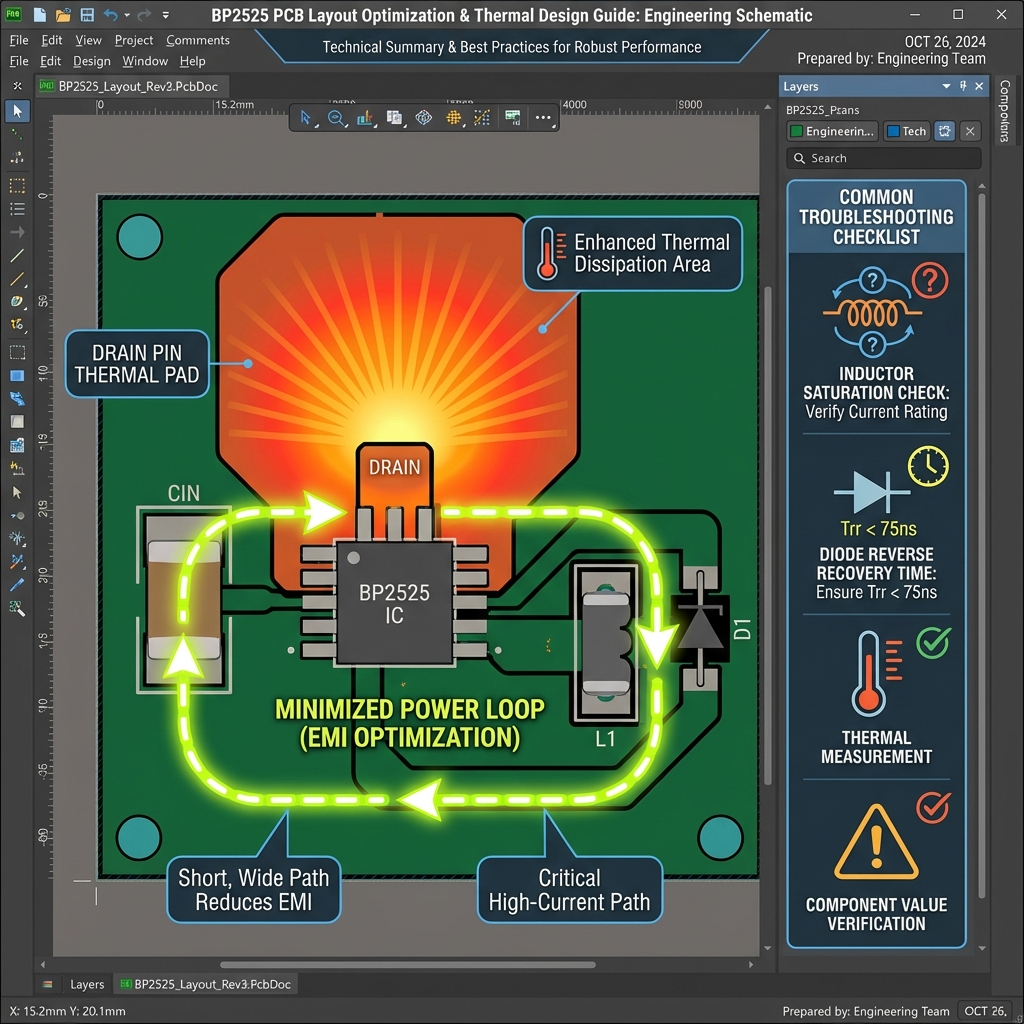Select the filled blue rectangle tool
This screenshot has width=1024, height=1024.
pyautogui.click(x=17, y=376)
